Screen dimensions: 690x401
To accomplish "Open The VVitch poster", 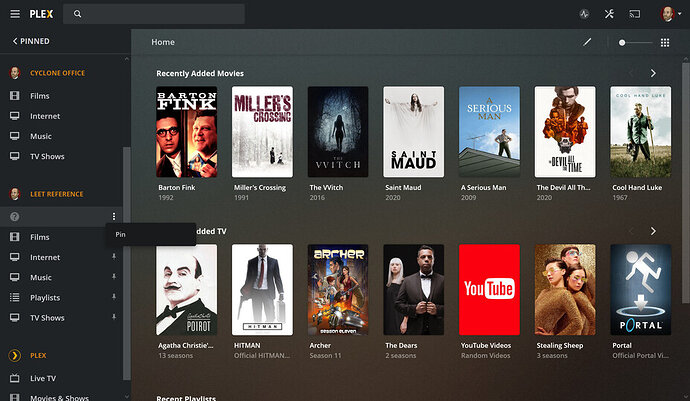I will click(x=338, y=132).
